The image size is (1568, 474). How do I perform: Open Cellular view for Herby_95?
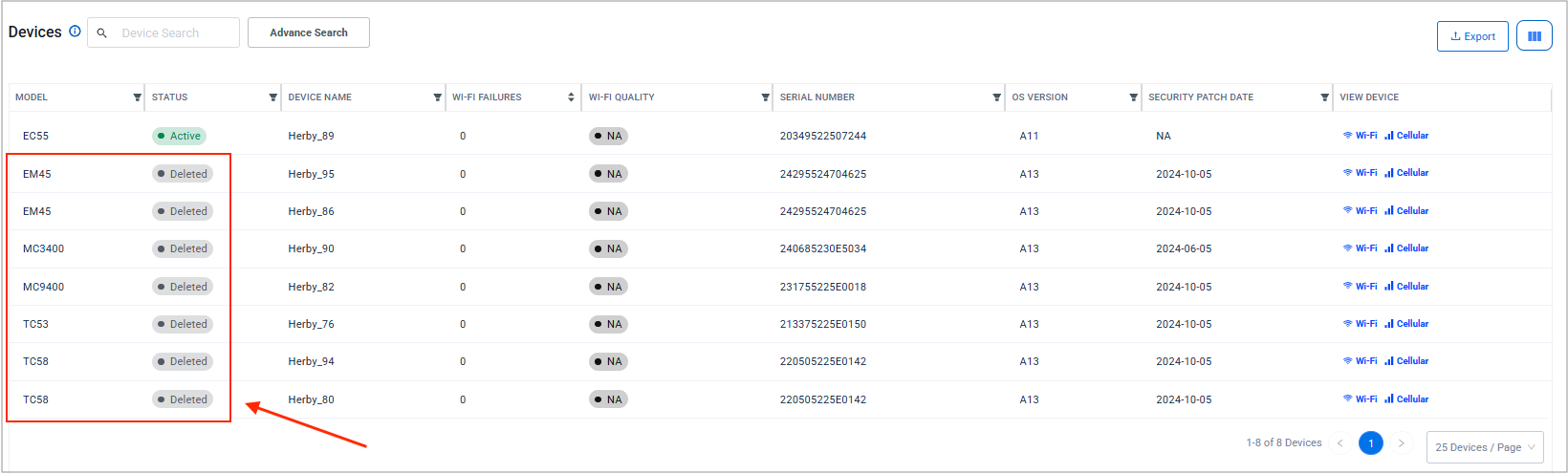click(x=1406, y=173)
